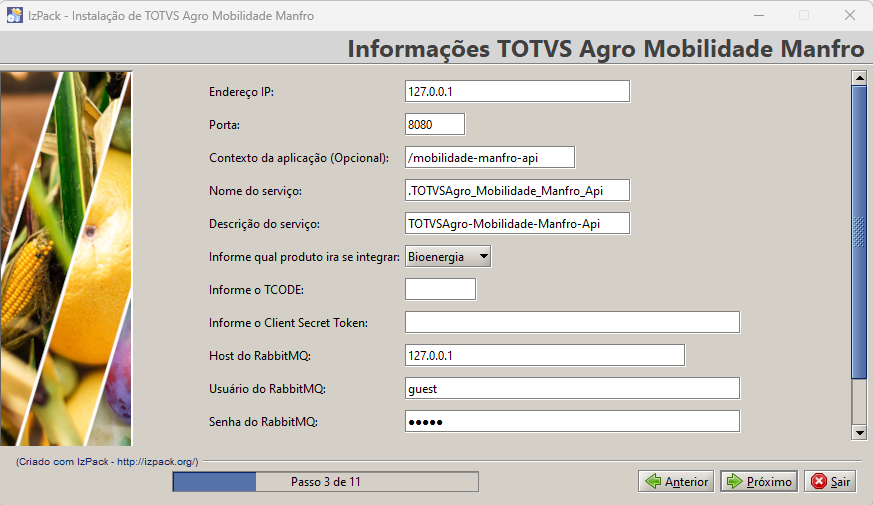Image resolution: width=873 pixels, height=505 pixels.
Task: Select the Usuário do RabbitMQ field
Action: pyautogui.click(x=572, y=388)
